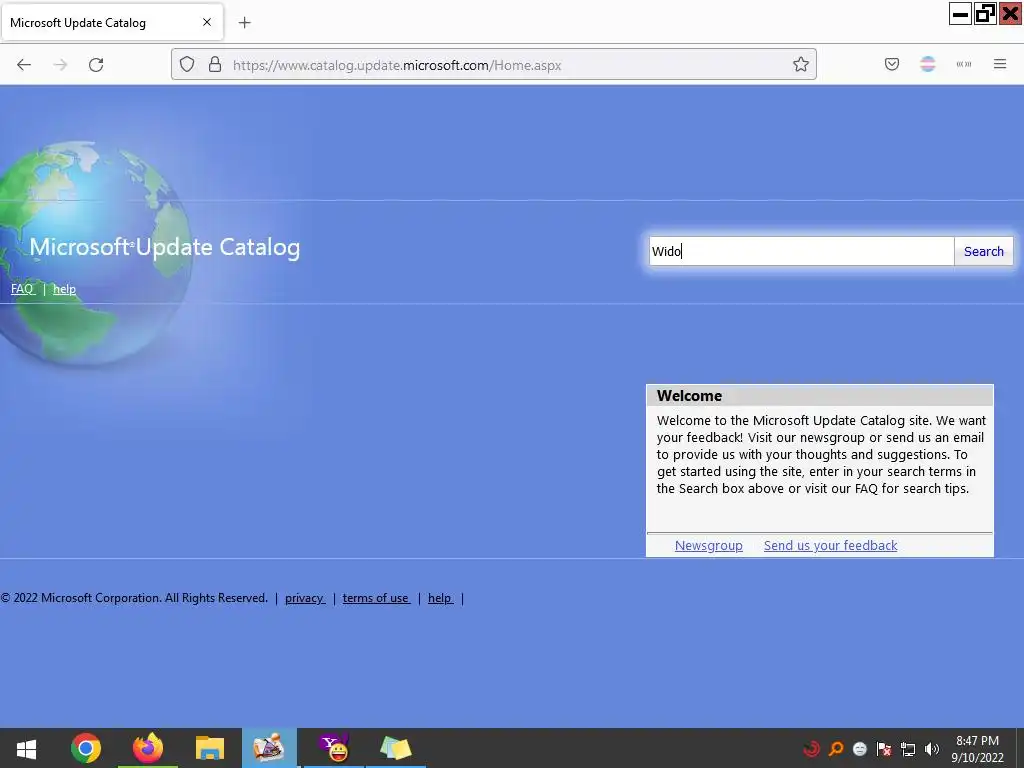1024x768 pixels.
Task: Click Send us your feedback link
Action: (x=830, y=545)
